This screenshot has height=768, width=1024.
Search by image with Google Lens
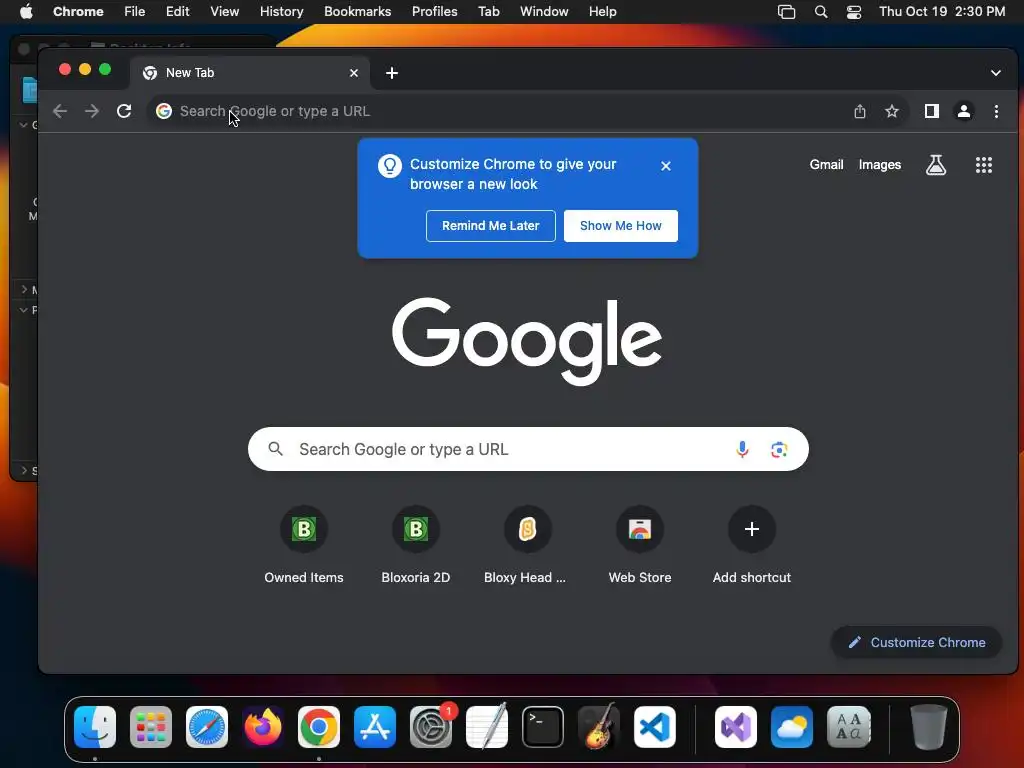tap(778, 449)
